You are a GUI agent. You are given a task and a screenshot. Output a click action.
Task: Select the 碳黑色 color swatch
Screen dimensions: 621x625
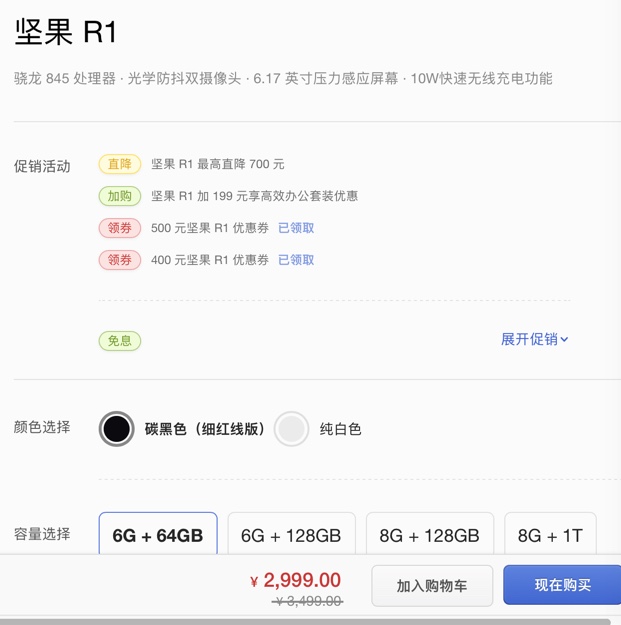[117, 429]
